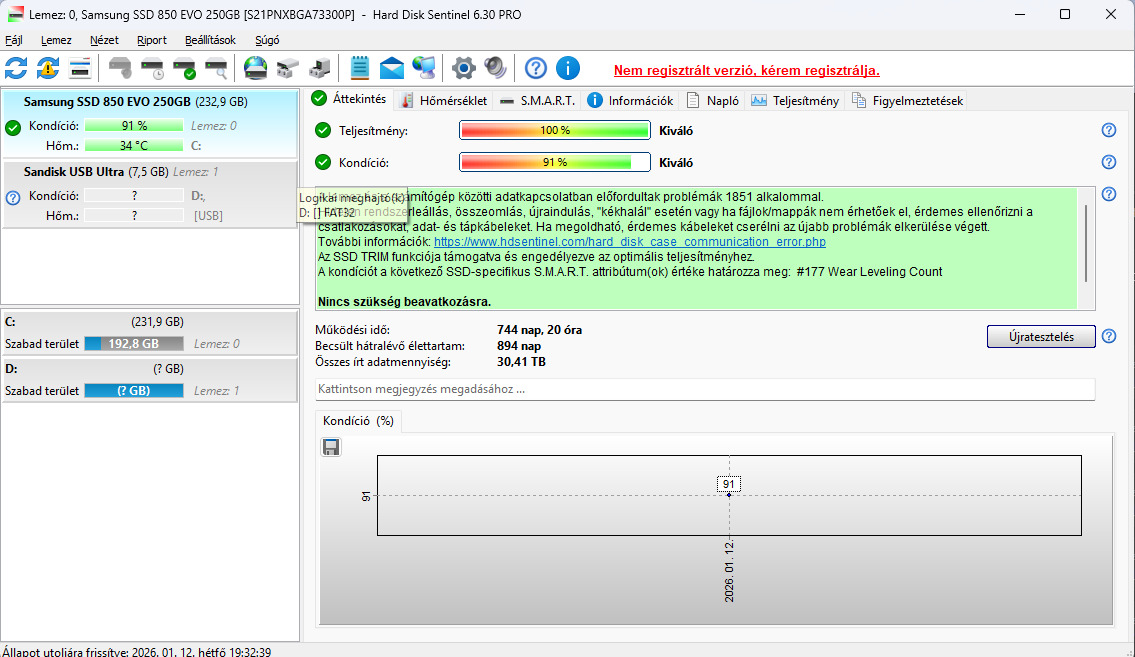Viewport: 1135px width, 657px height.
Task: Click the blue Refresh arrows toolbar icon
Action: [16, 69]
